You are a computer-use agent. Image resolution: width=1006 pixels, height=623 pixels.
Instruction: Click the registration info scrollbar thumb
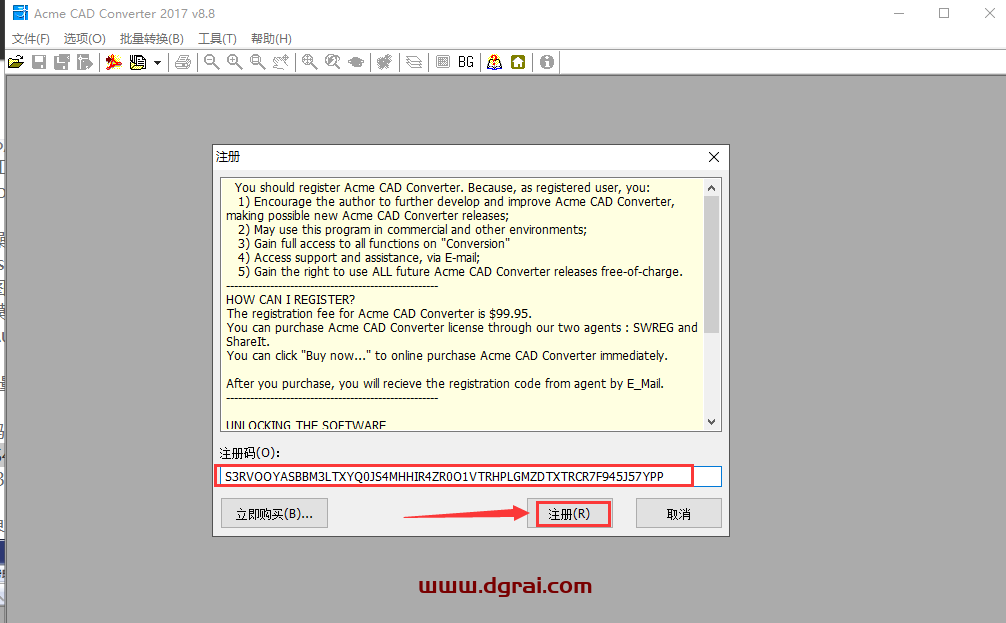tap(712, 264)
